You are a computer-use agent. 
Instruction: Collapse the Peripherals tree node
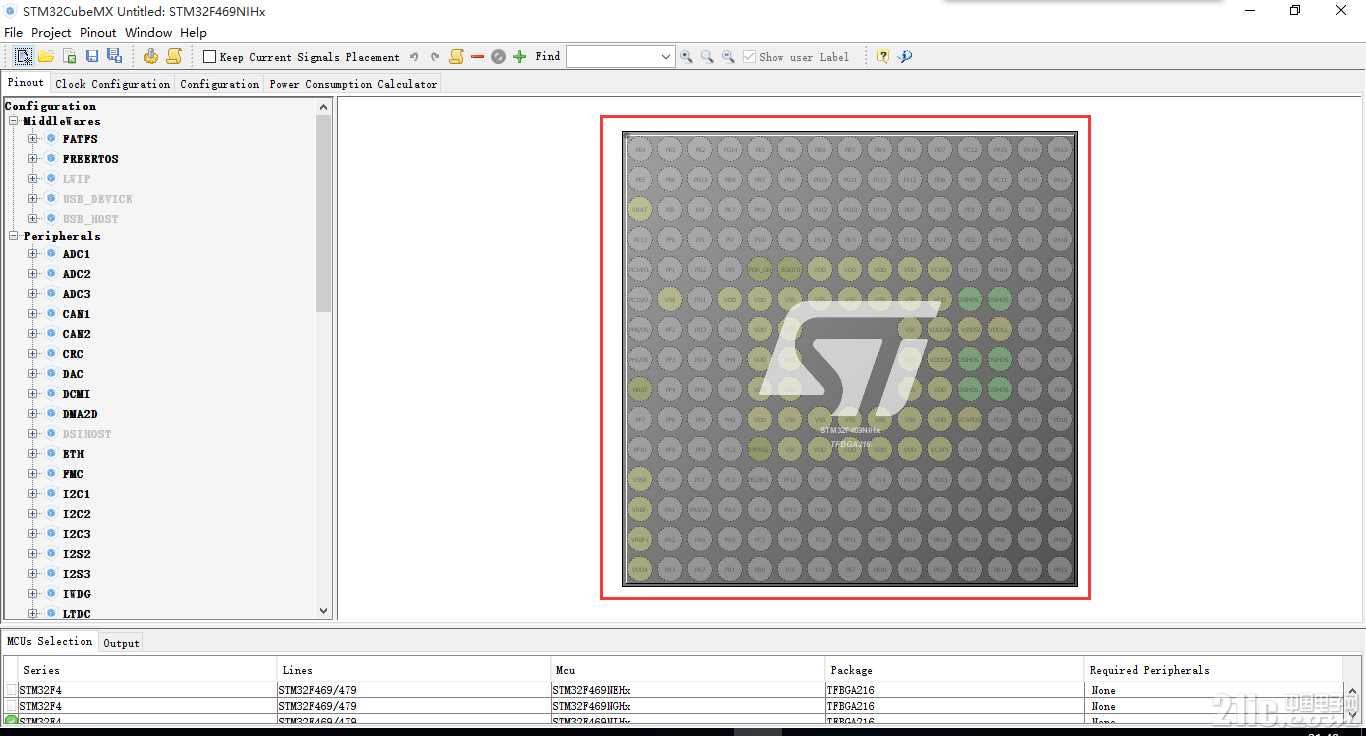pyautogui.click(x=14, y=236)
